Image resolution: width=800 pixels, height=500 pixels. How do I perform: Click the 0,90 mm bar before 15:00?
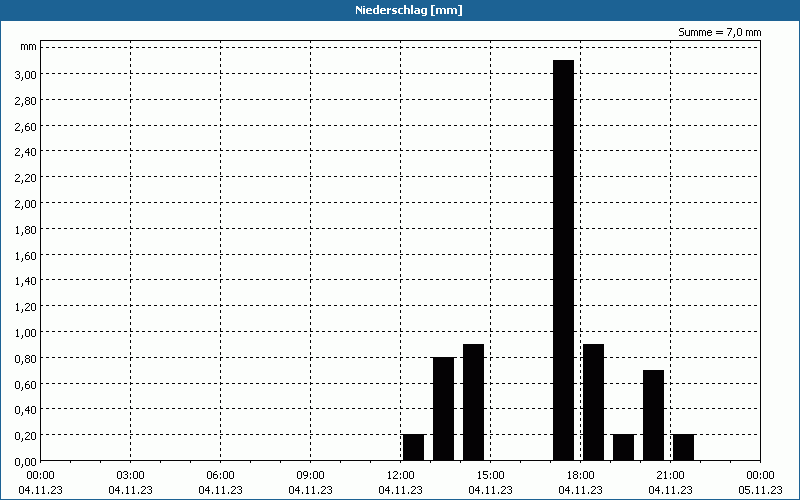tap(473, 403)
